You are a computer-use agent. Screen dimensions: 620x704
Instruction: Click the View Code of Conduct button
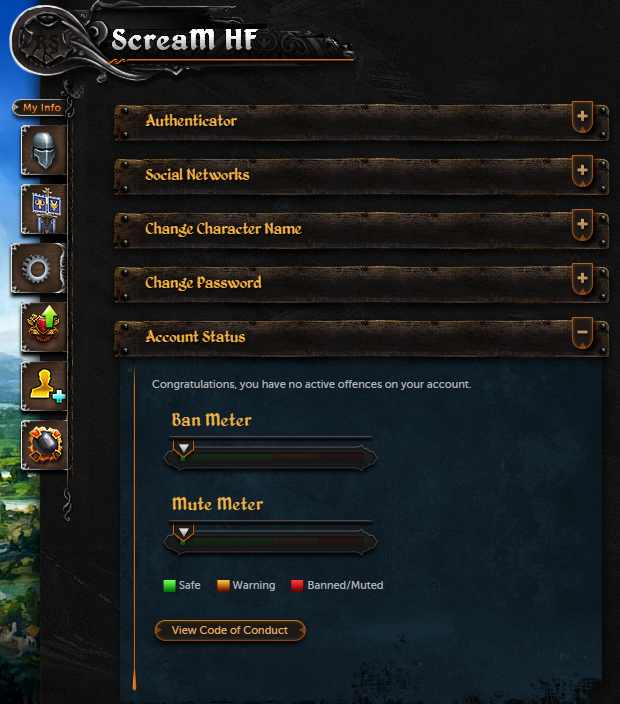coord(230,630)
